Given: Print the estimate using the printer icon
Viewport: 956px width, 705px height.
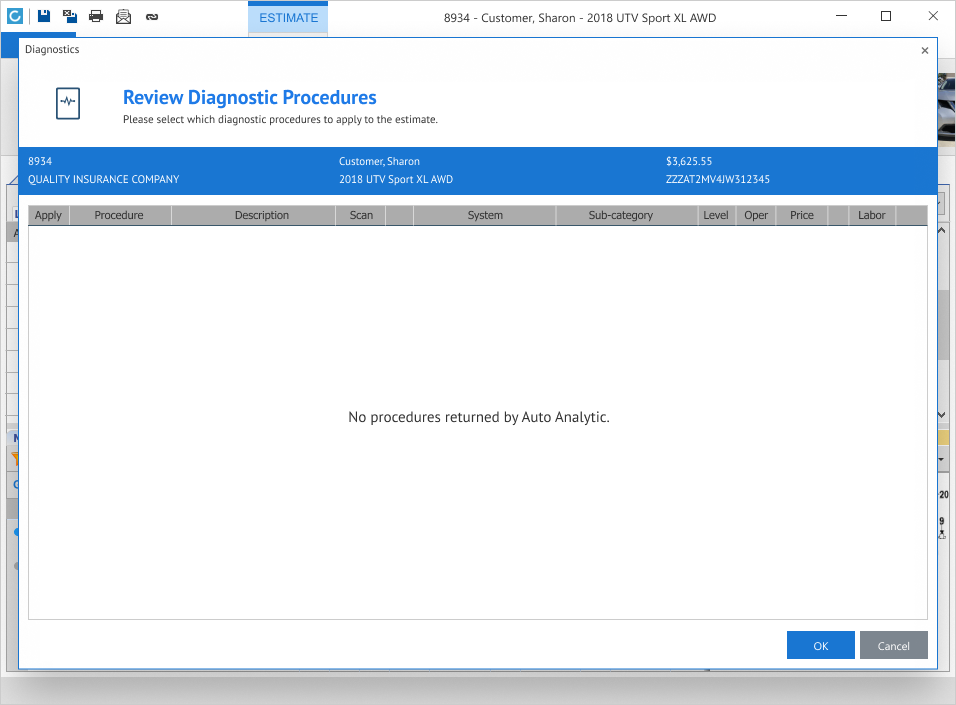Looking at the screenshot, I should tap(96, 16).
